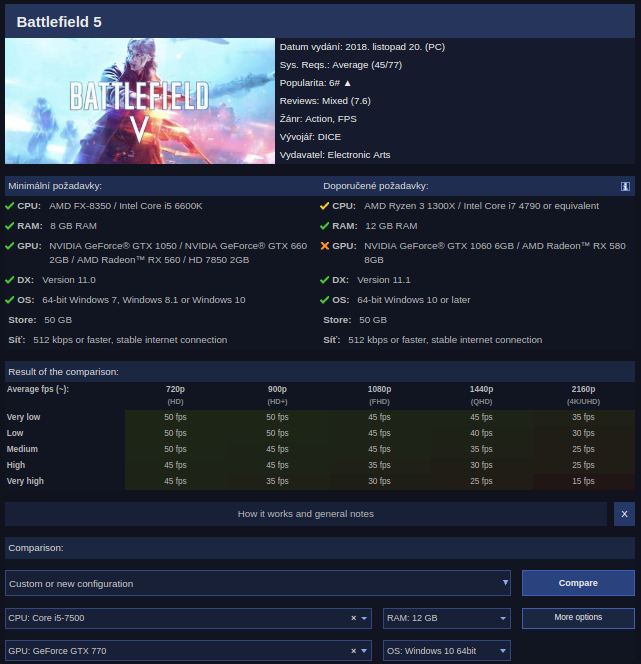Click the Comparison: section heading

[x=36, y=548]
